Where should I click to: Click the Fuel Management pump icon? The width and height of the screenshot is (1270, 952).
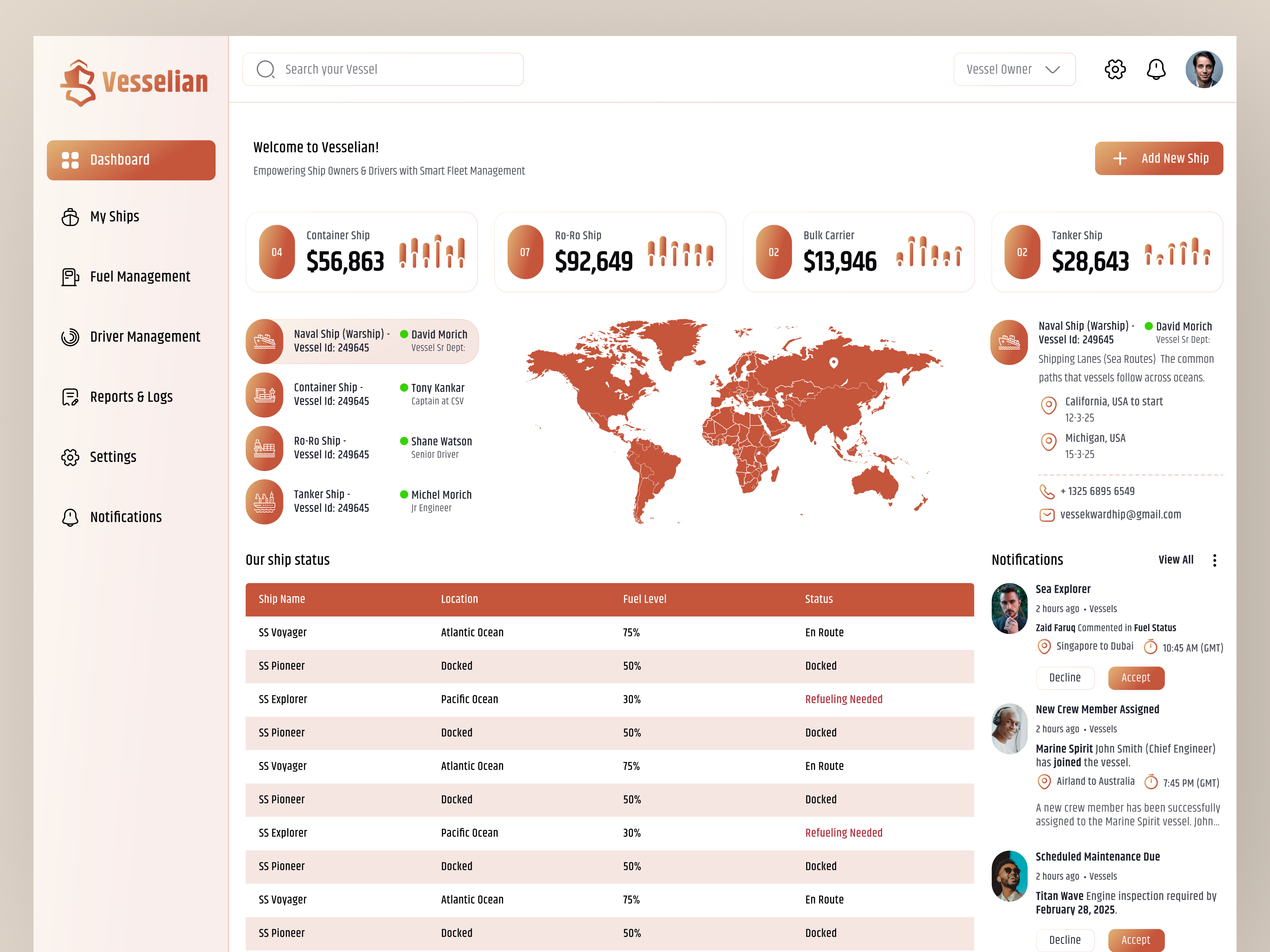pos(70,277)
